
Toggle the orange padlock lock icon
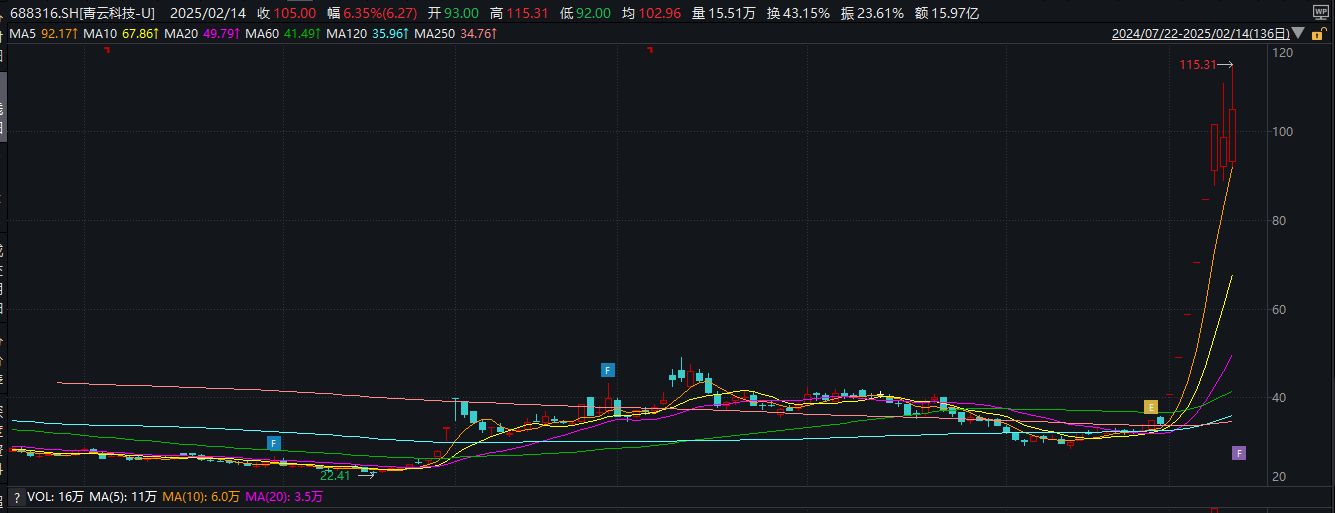click(x=1317, y=33)
